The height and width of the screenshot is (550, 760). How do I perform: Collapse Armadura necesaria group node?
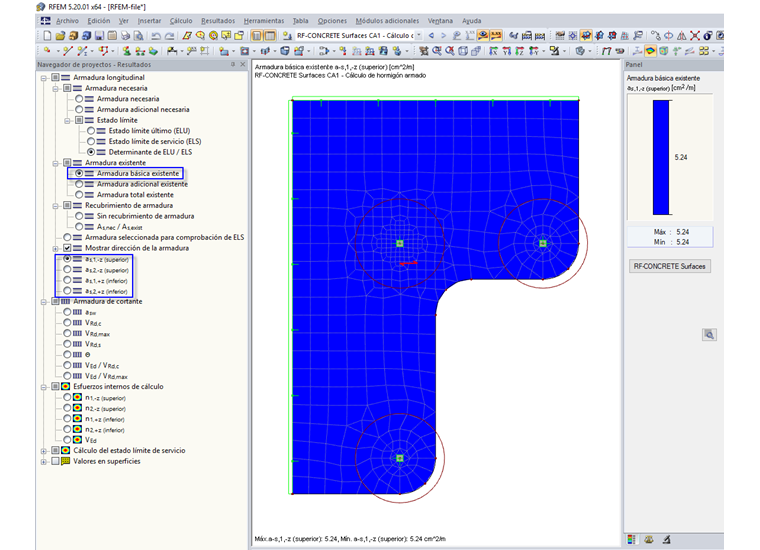[55, 88]
